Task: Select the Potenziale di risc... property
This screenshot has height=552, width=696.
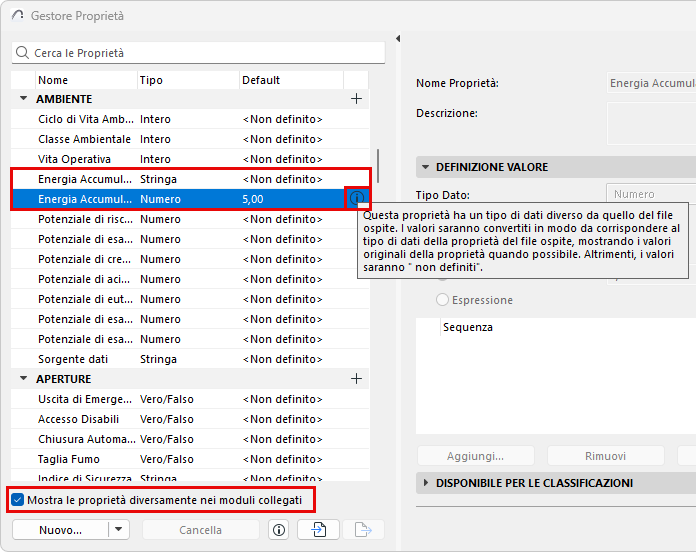Action: click(x=190, y=219)
